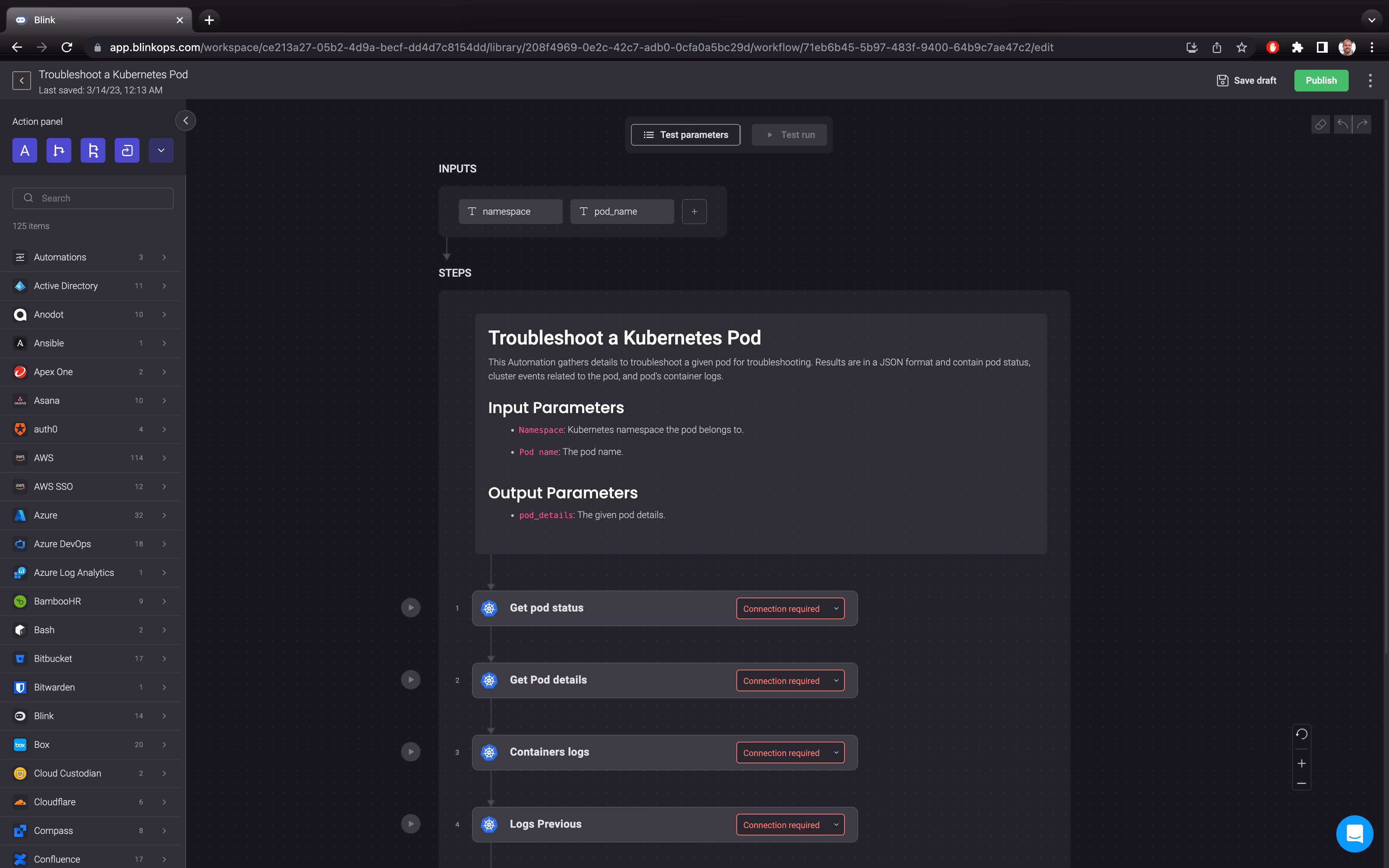1389x868 pixels.
Task: Add a condition branch step icon
Action: pos(59,150)
